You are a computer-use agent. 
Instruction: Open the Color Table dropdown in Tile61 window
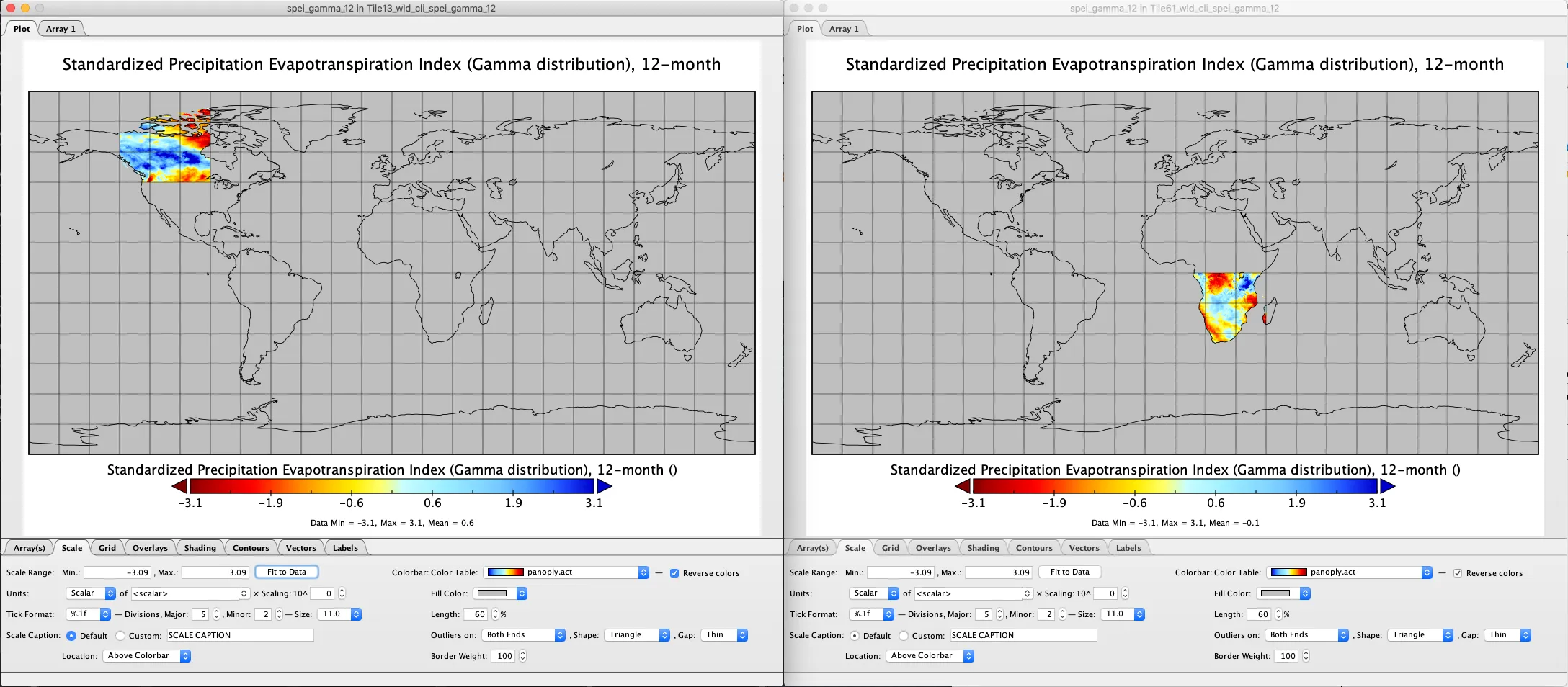pos(1350,572)
